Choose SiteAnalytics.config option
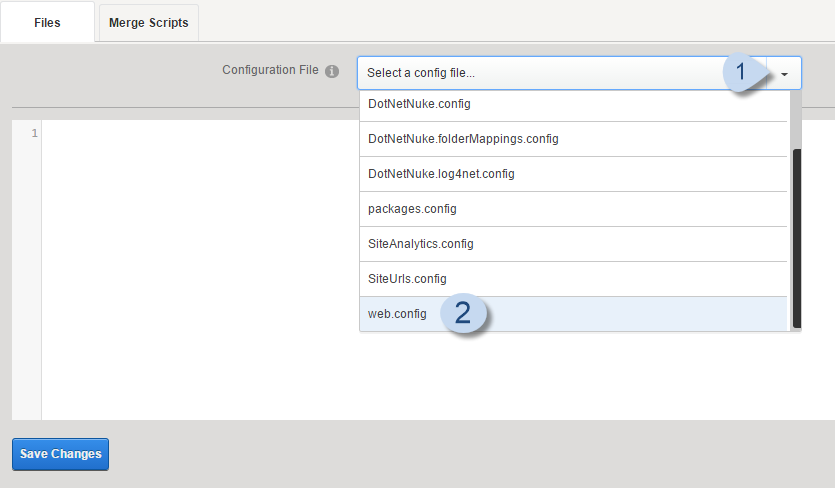Screen dimensions: 835x488 coord(573,244)
